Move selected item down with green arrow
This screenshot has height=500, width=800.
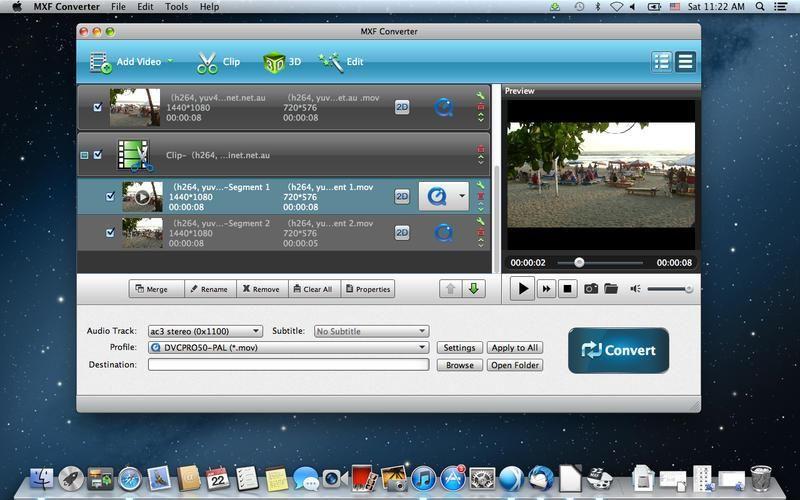tap(474, 289)
